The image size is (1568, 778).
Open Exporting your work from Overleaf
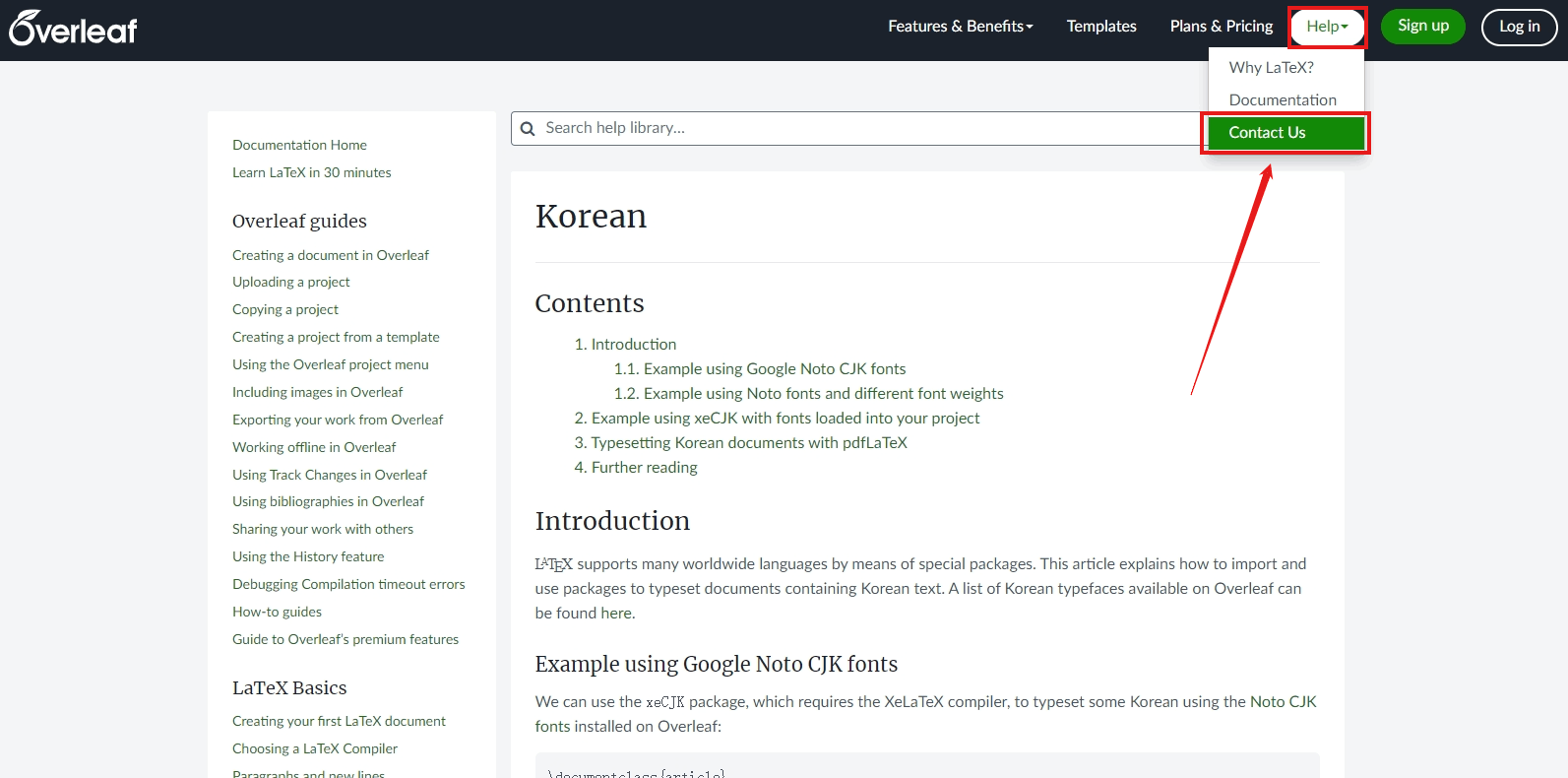(x=338, y=420)
